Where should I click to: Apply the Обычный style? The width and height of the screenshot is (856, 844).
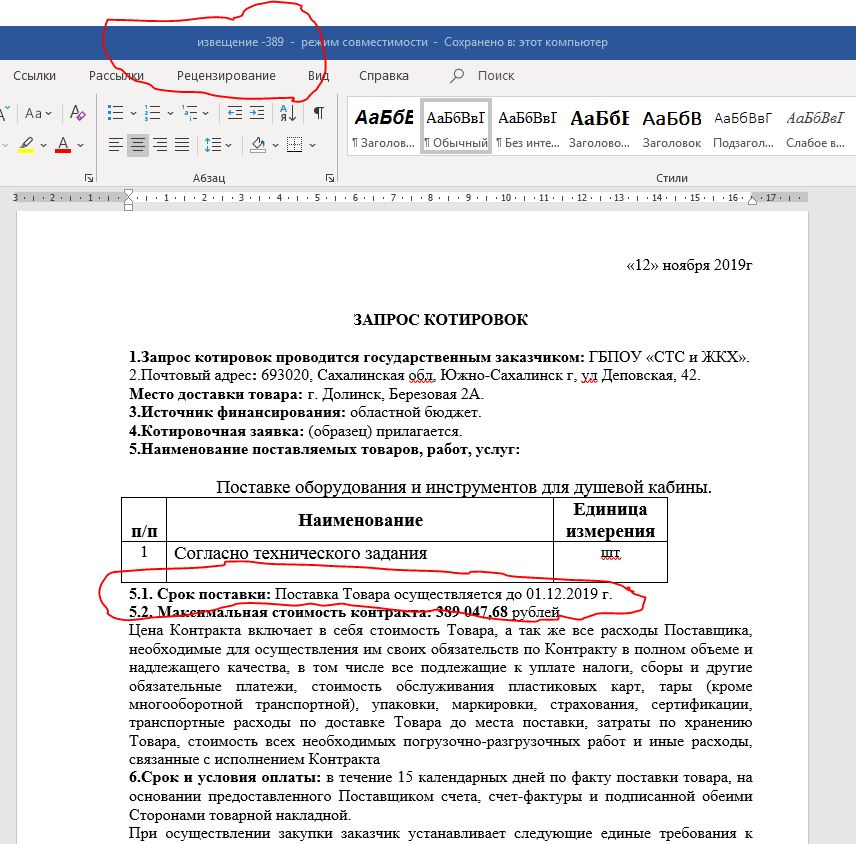tap(456, 127)
